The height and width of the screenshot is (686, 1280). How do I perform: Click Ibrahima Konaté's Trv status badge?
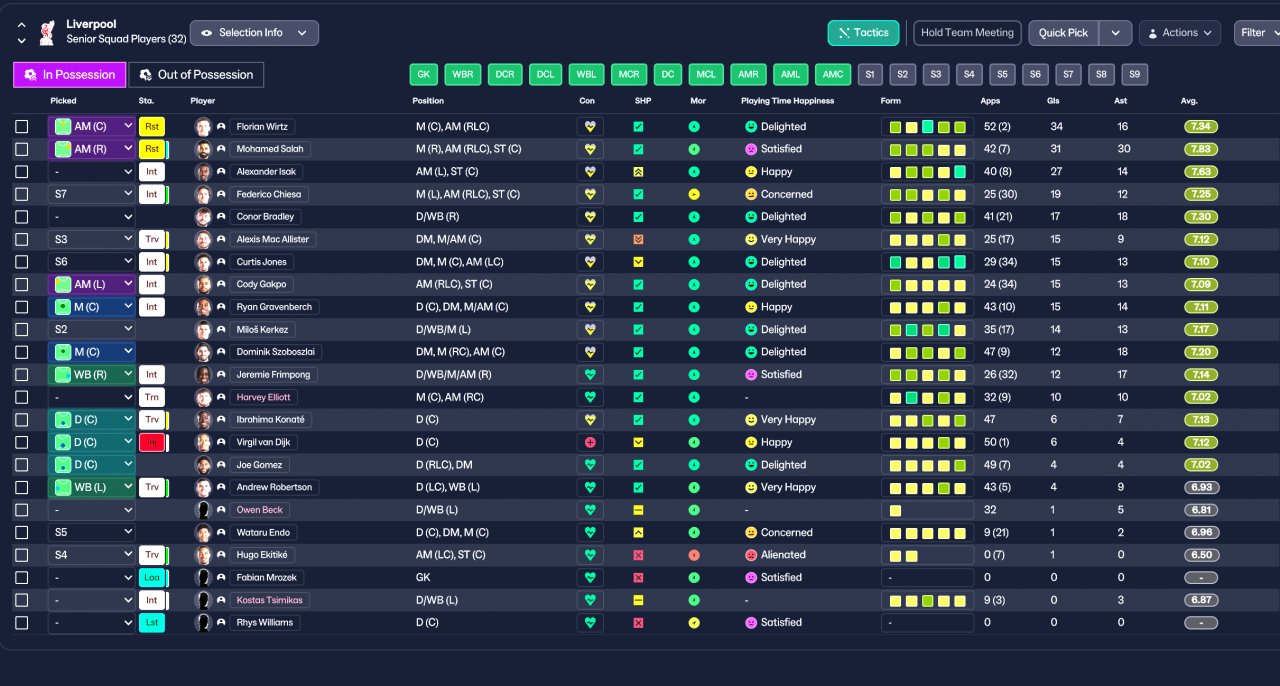pos(151,420)
